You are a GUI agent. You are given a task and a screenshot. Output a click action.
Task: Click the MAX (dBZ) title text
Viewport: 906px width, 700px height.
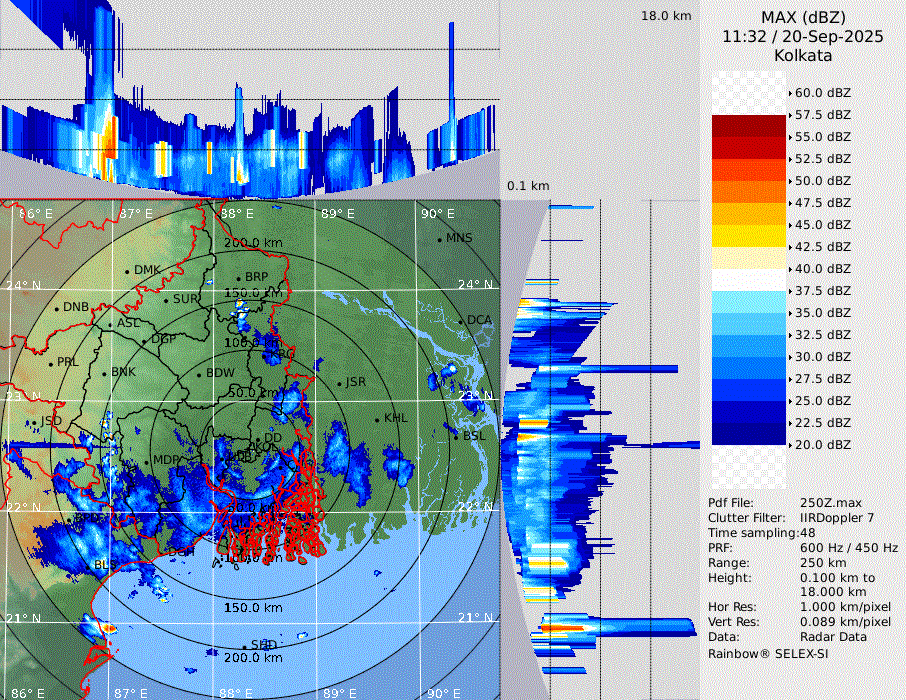click(803, 17)
